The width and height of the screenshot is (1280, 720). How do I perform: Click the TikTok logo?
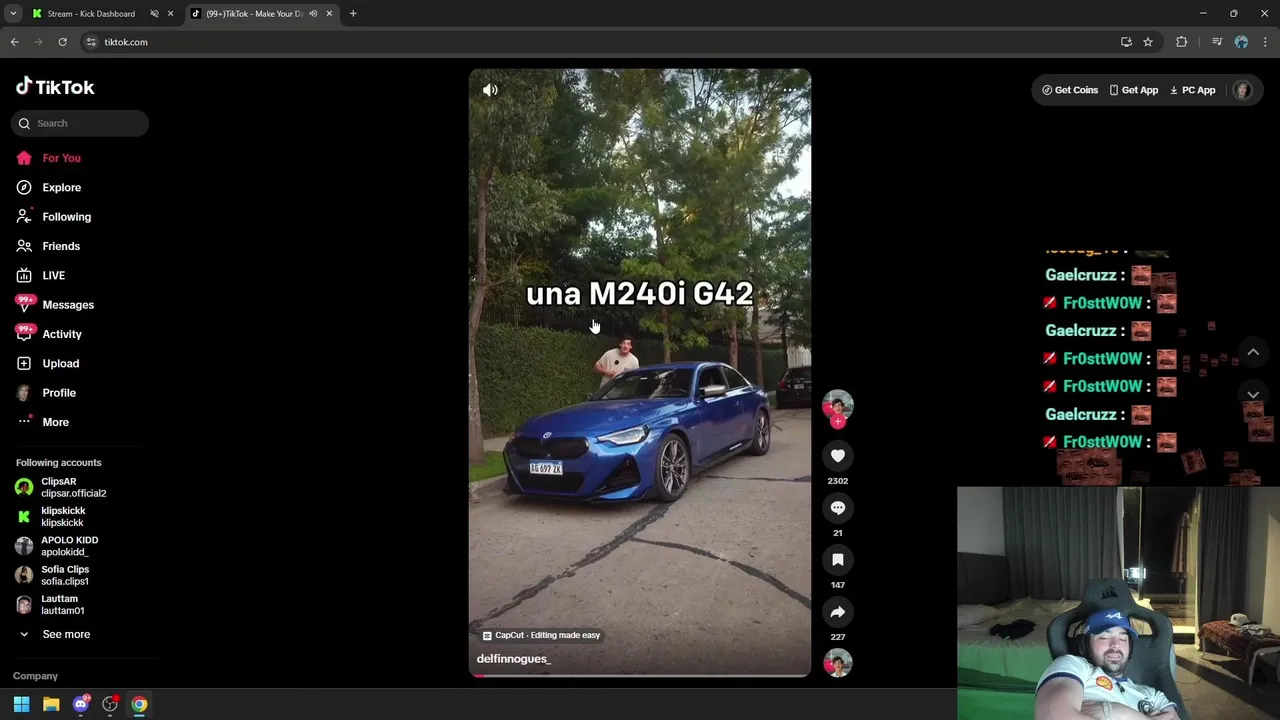(x=55, y=87)
